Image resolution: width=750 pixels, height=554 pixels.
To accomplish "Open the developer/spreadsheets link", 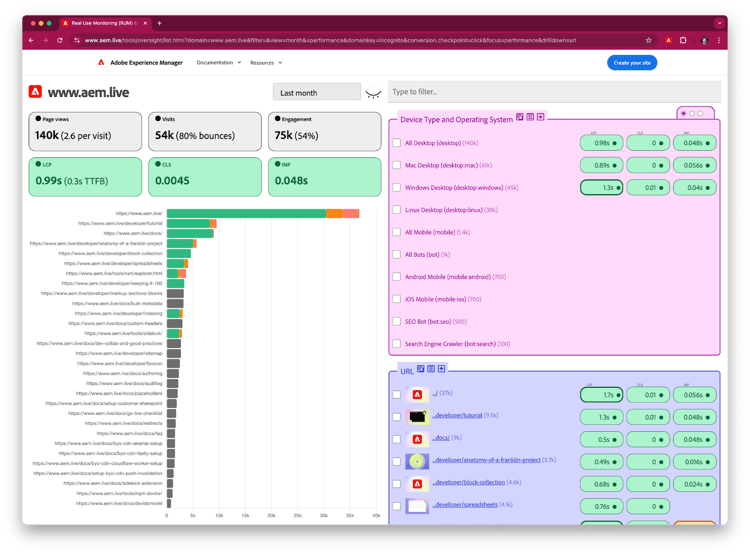I will click(465, 505).
